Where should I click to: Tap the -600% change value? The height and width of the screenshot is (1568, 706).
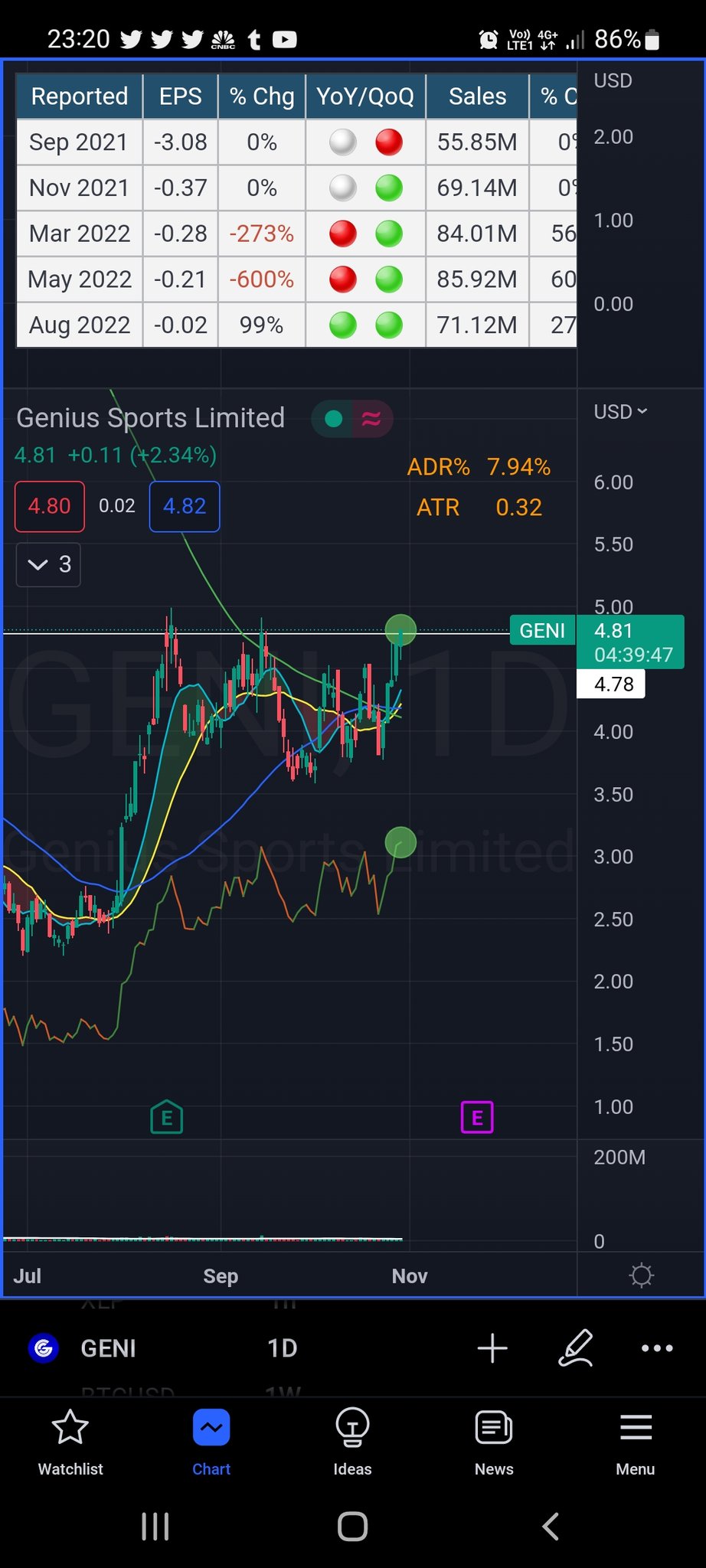(x=262, y=279)
